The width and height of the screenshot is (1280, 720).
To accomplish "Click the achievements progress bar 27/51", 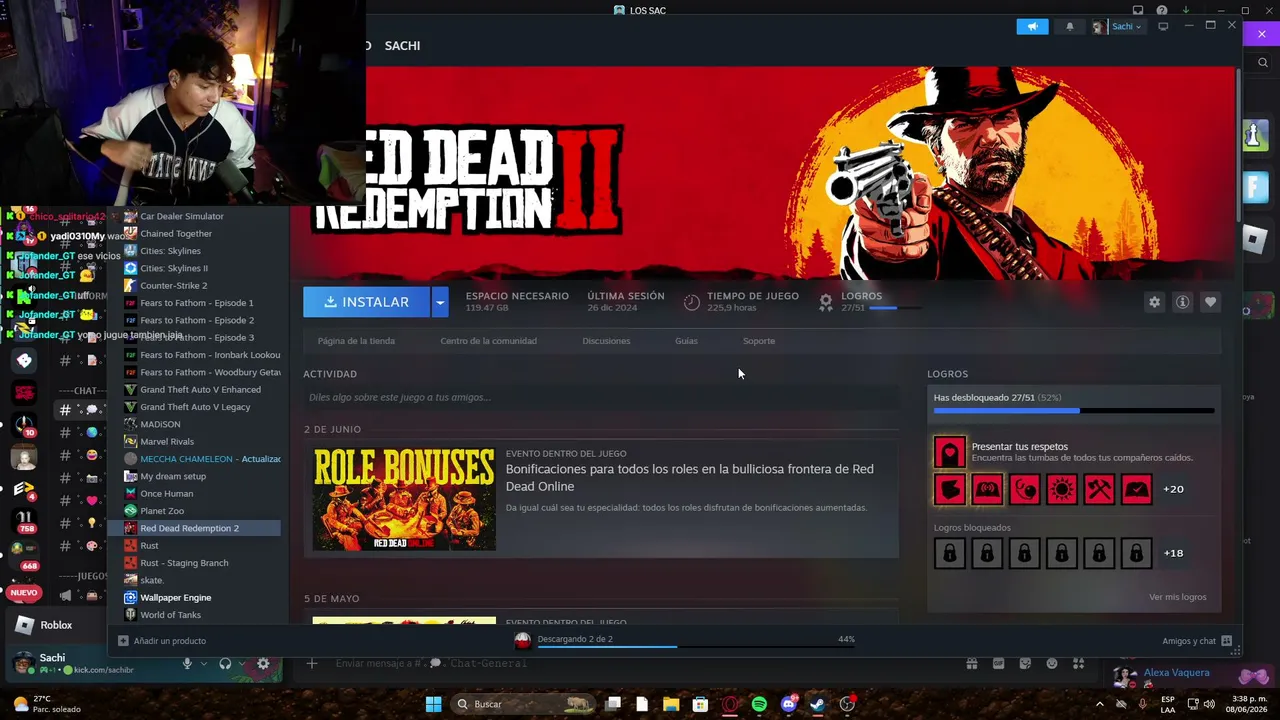I will (1074, 411).
